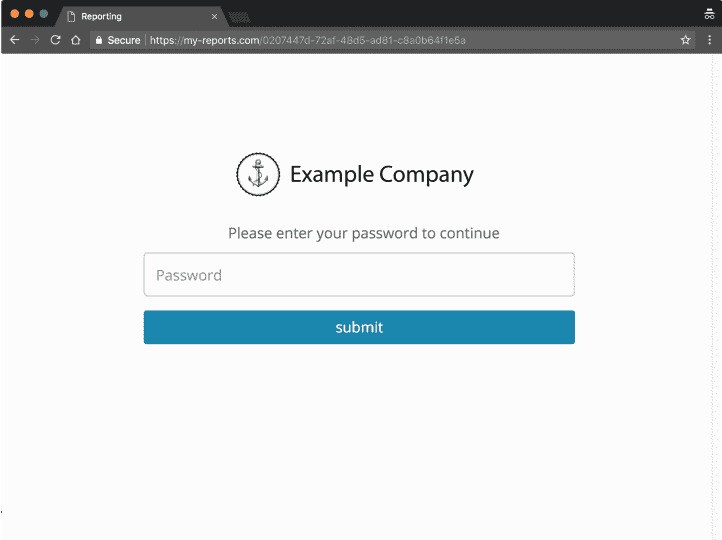
Task: Click the padlock security icon
Action: click(99, 40)
